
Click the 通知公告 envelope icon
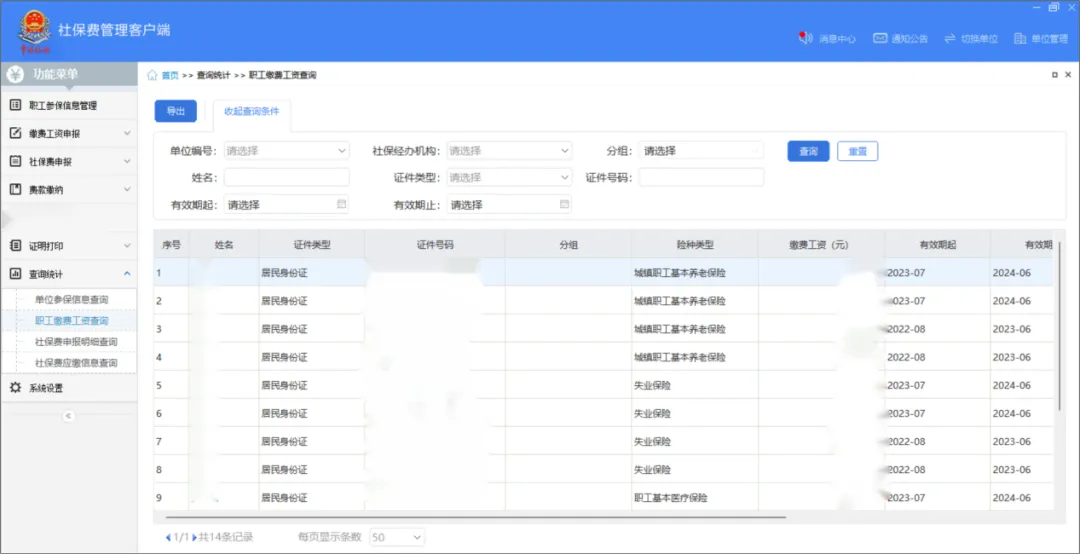880,38
